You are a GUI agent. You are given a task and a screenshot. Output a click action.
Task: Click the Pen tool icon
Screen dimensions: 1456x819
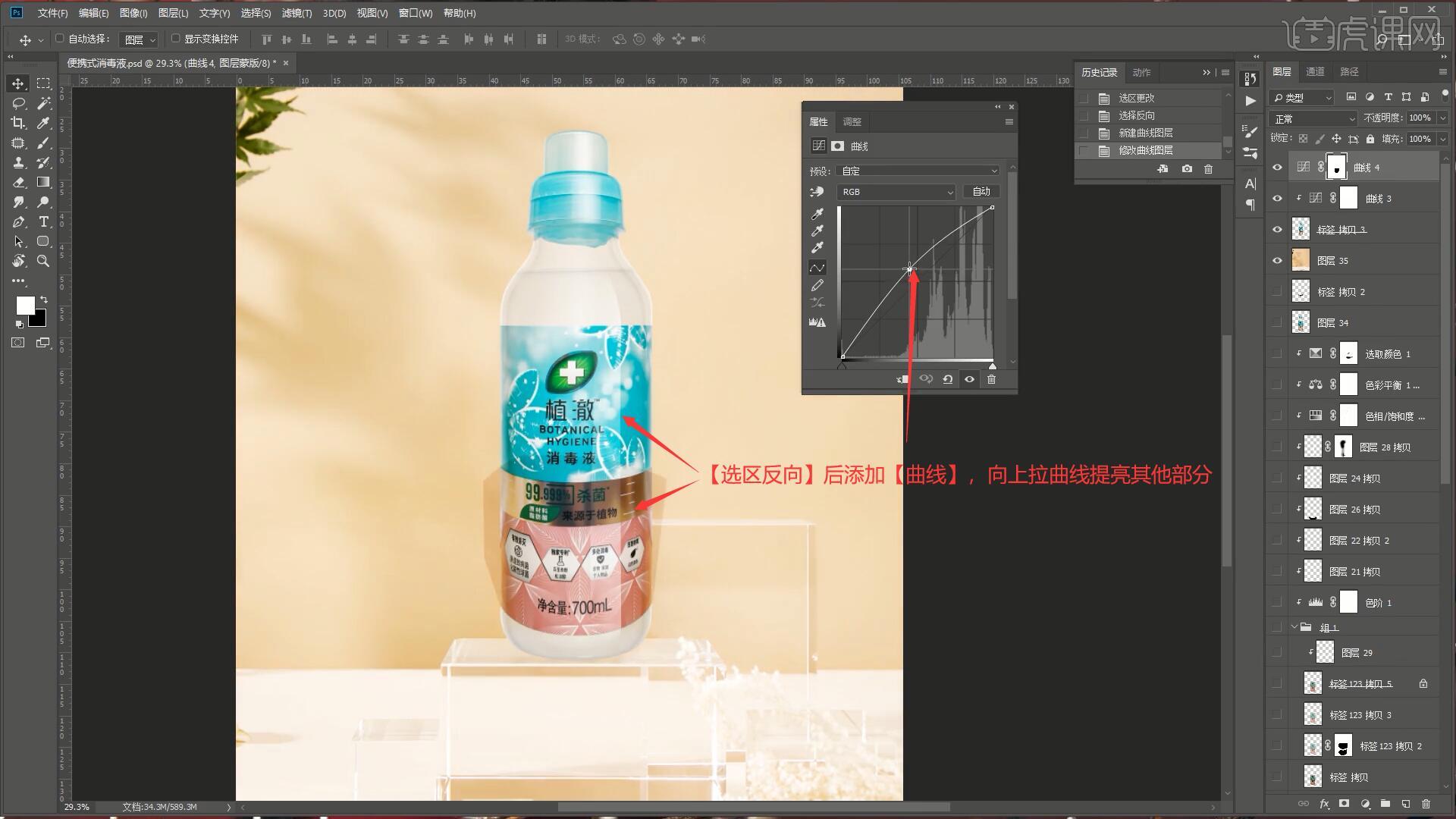tap(18, 222)
